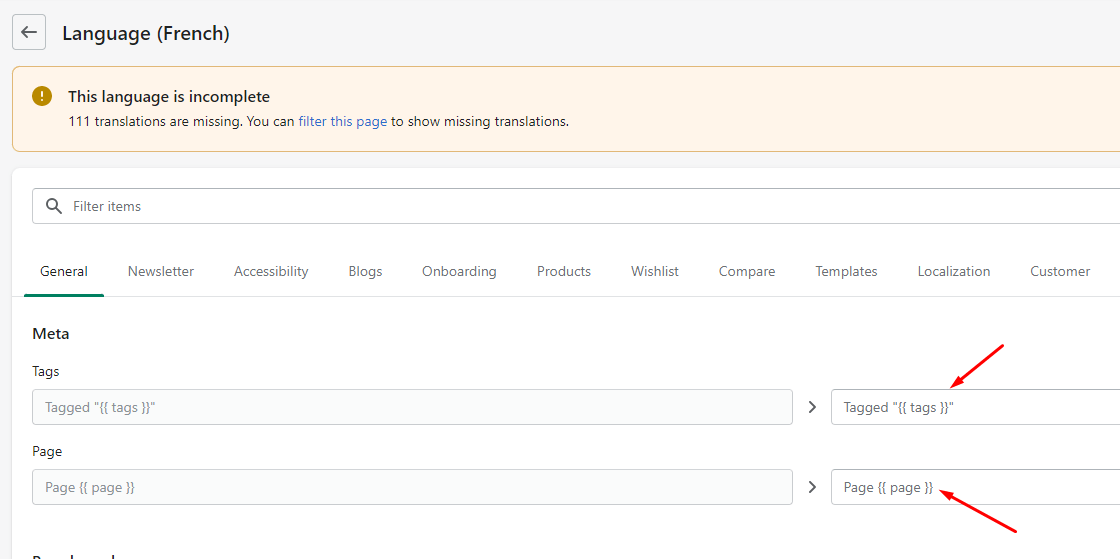Select the Wishlist tab
The width and height of the screenshot is (1120, 559).
point(655,271)
